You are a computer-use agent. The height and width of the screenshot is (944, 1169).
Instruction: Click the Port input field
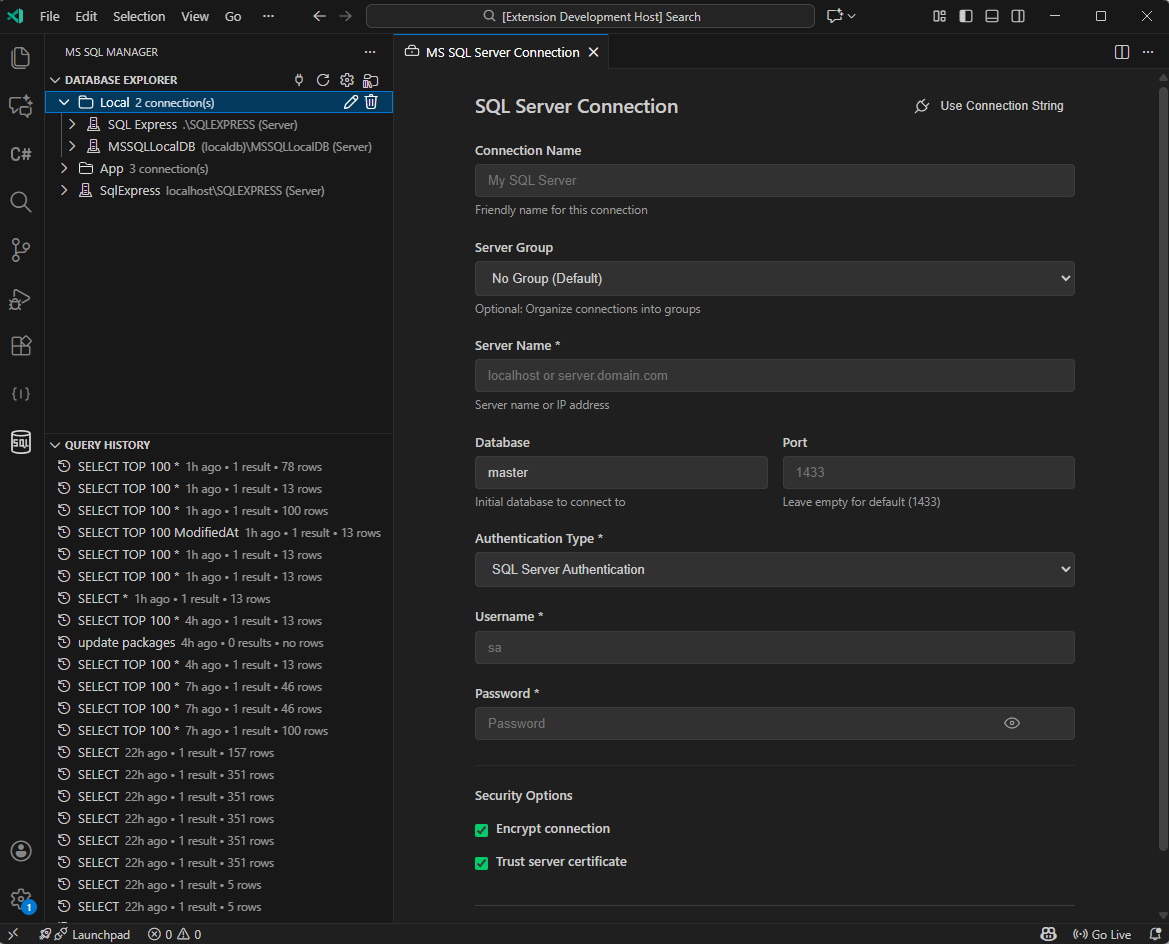pos(928,473)
